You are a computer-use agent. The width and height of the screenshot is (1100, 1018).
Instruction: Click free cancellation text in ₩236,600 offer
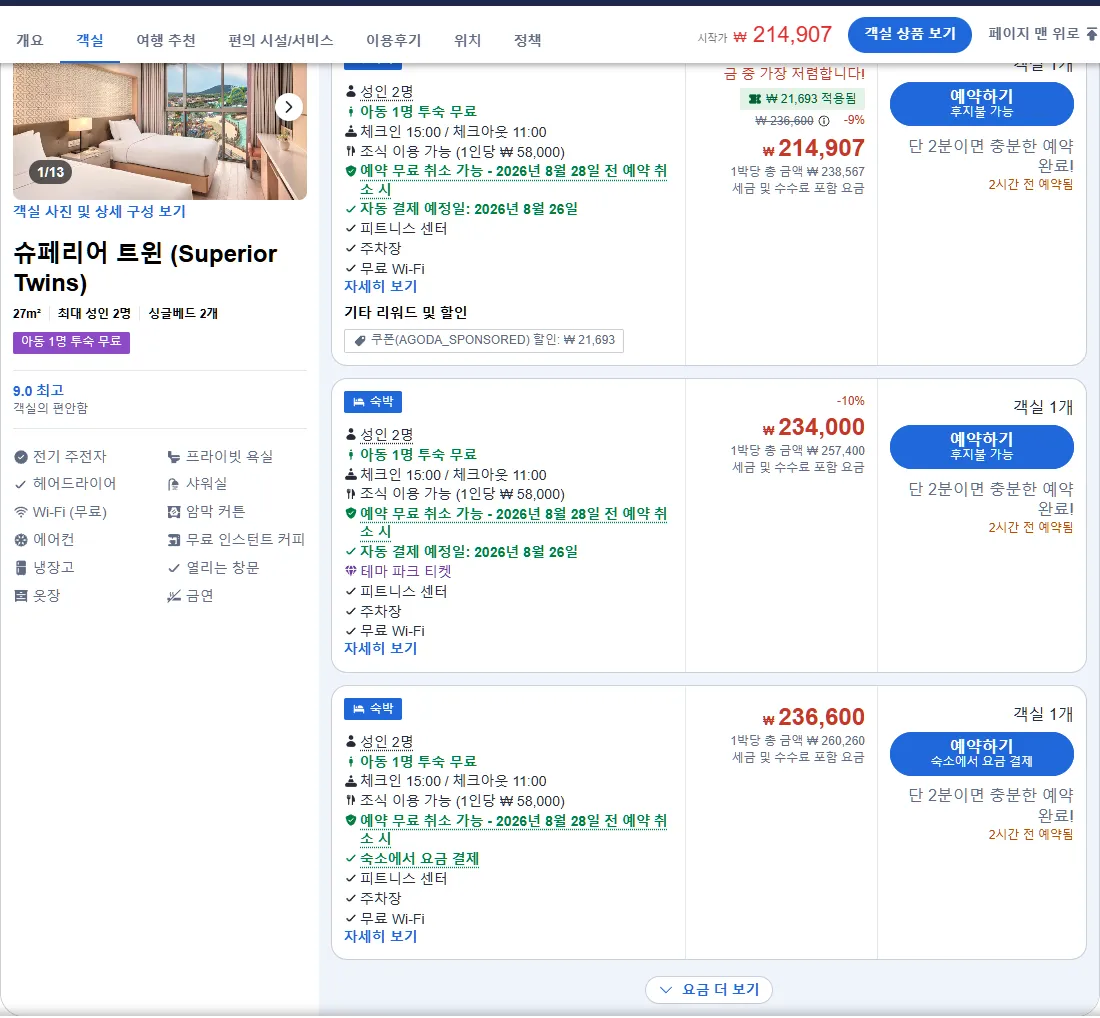click(x=514, y=829)
